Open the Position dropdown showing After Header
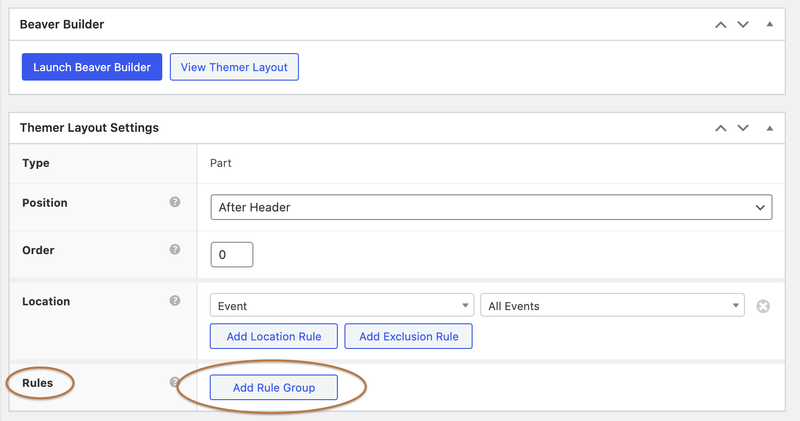The width and height of the screenshot is (800, 421). 491,207
